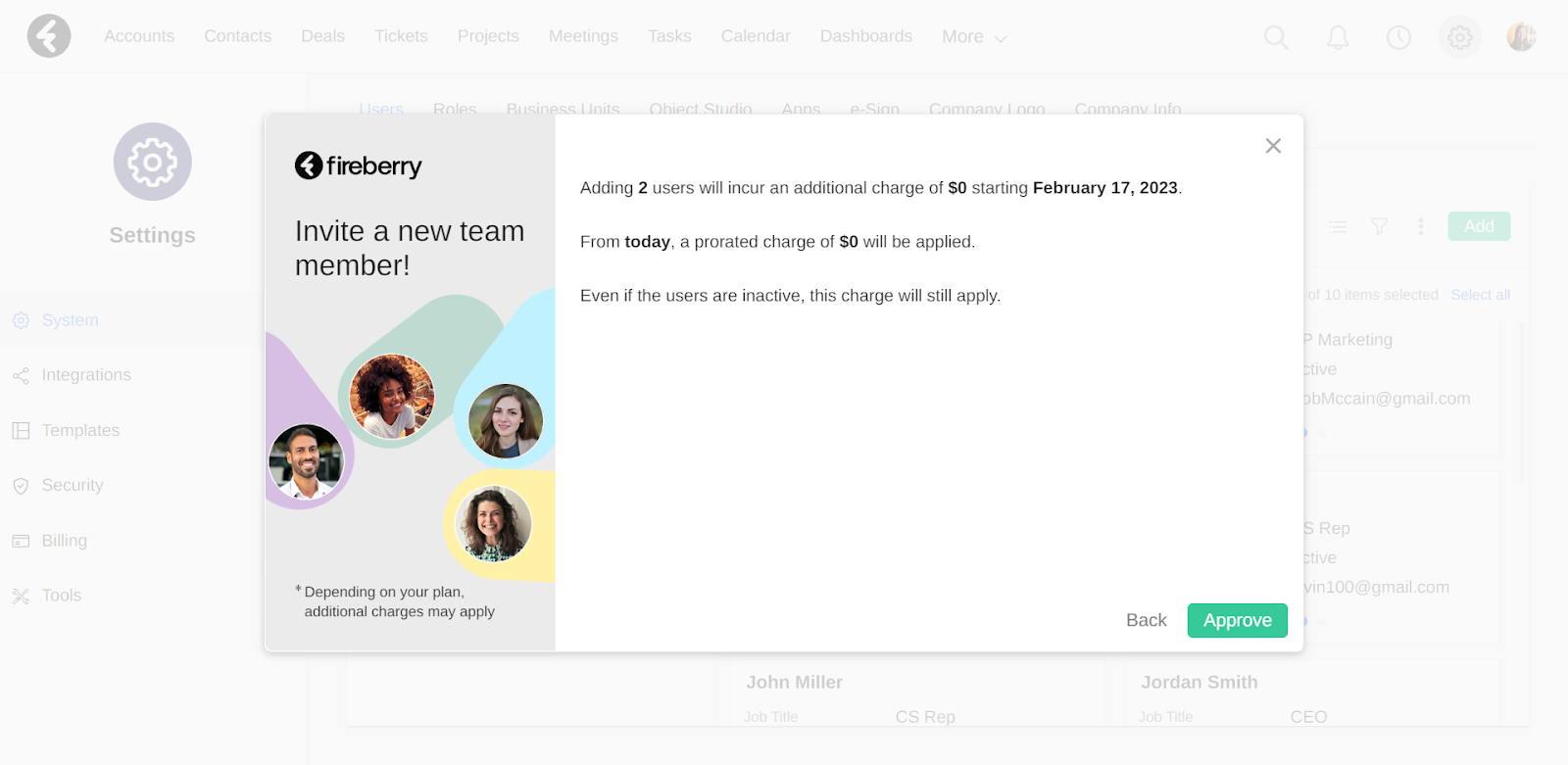
Task: Click the list view icon next to the filter
Action: point(1338,226)
